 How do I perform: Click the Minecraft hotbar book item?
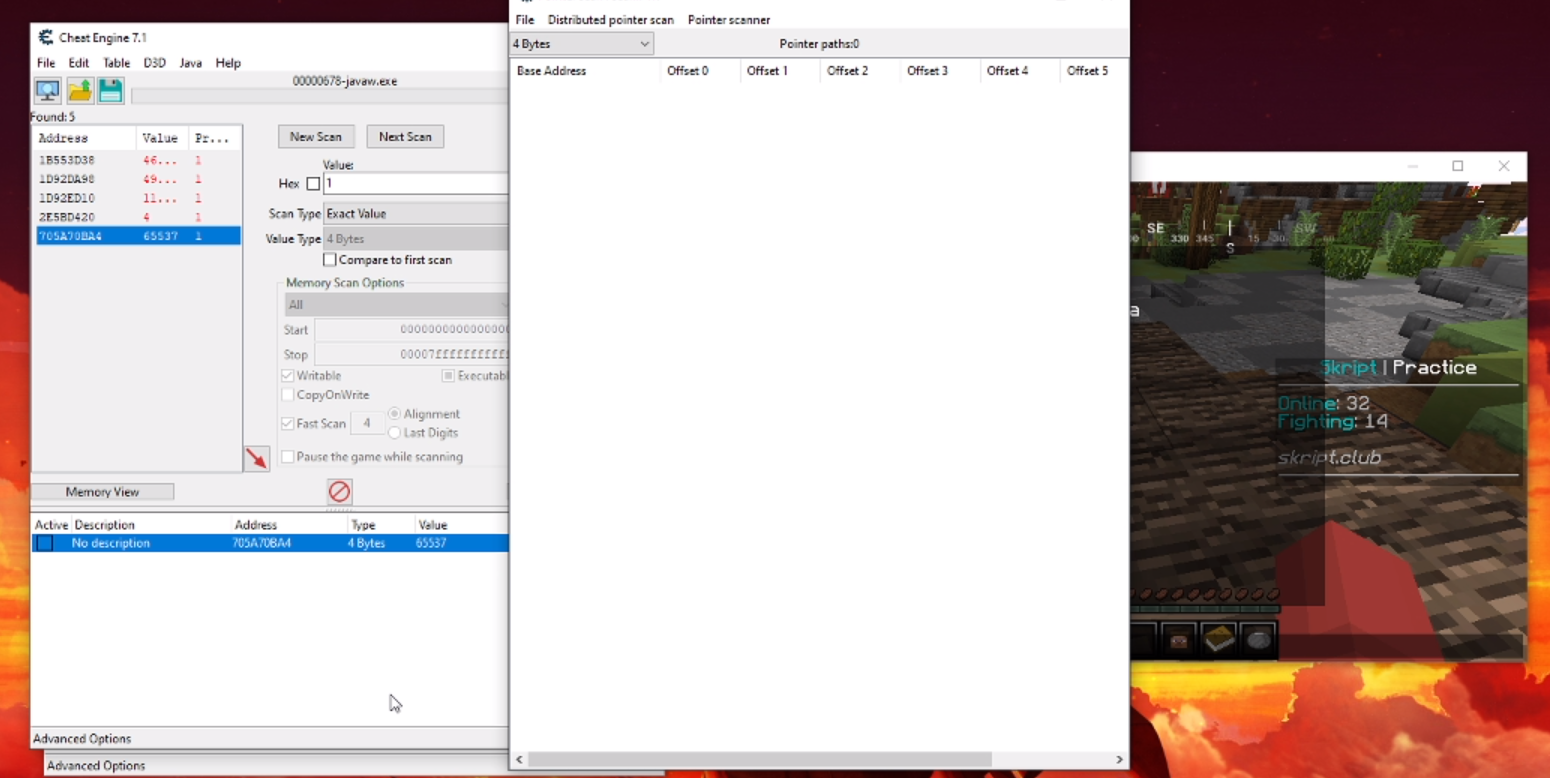pos(1218,638)
